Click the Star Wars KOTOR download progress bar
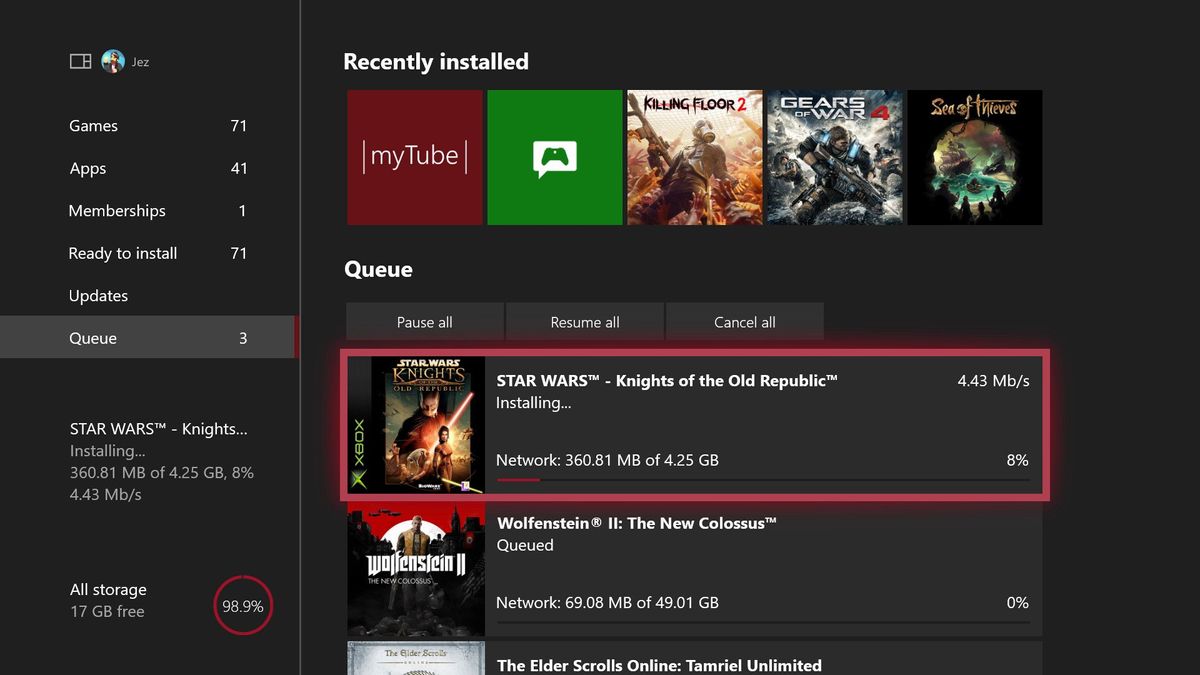The width and height of the screenshot is (1200, 675). pyautogui.click(x=763, y=479)
